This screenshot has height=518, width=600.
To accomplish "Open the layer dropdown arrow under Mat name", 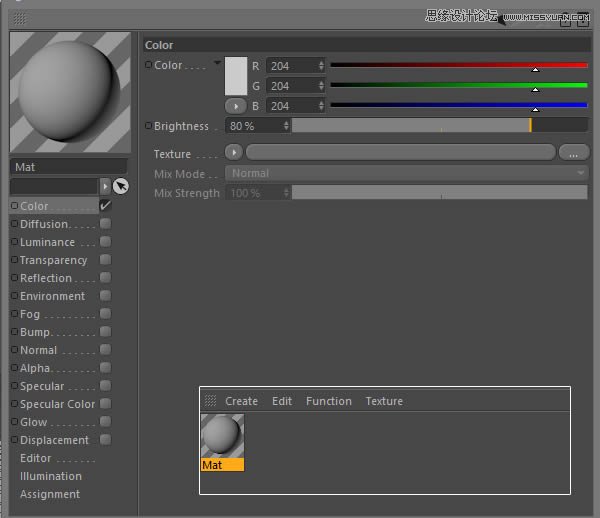I will pos(105,186).
